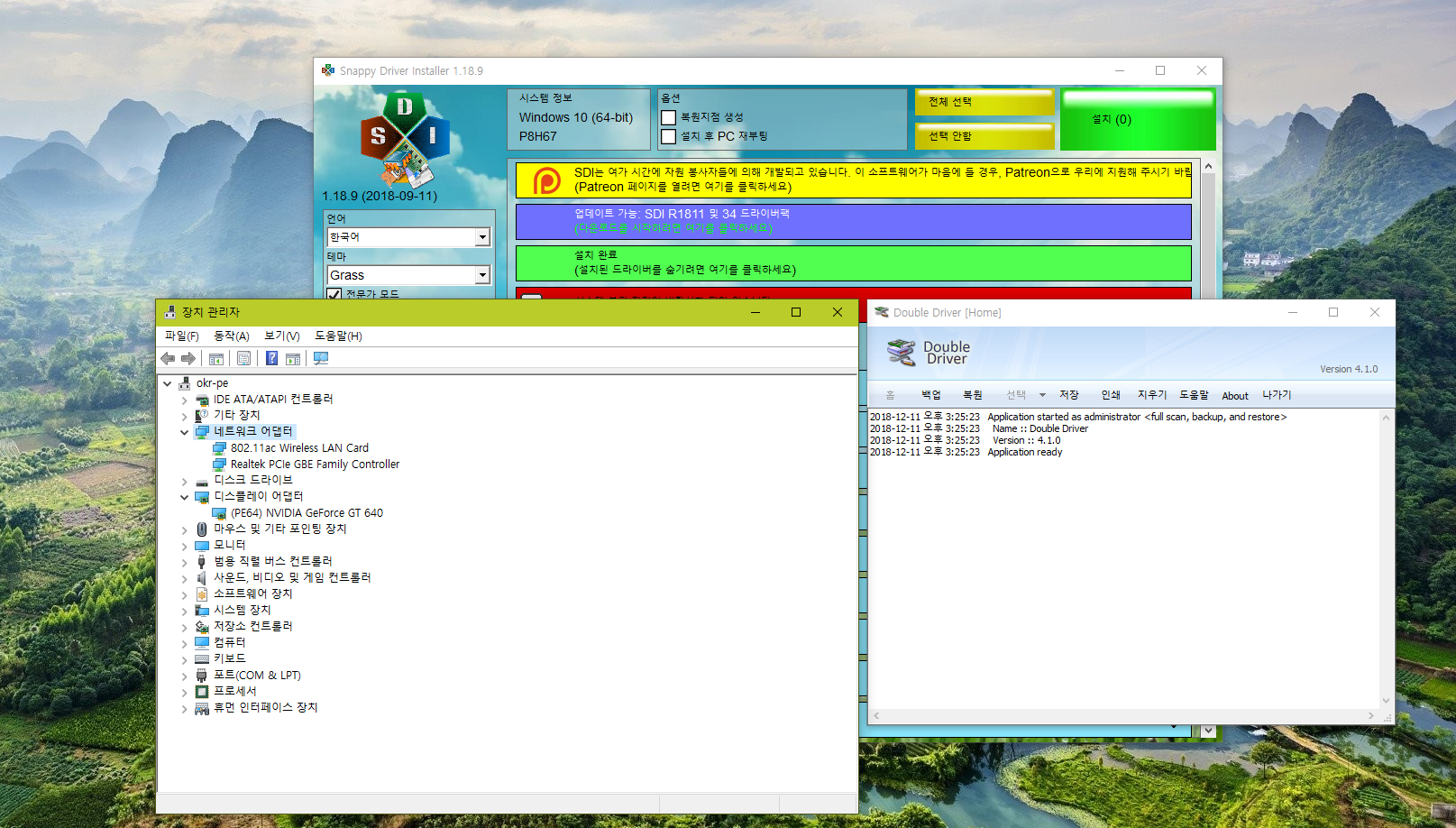Click the 소프트웨어 장치 category icon
The width and height of the screenshot is (1456, 828).
202,594
